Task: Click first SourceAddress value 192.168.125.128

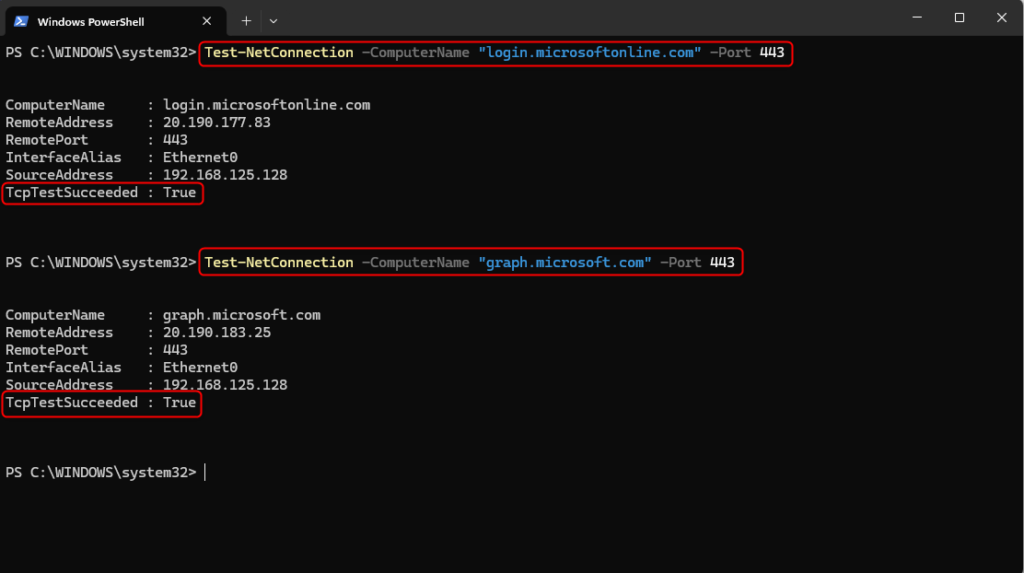Action: click(225, 175)
